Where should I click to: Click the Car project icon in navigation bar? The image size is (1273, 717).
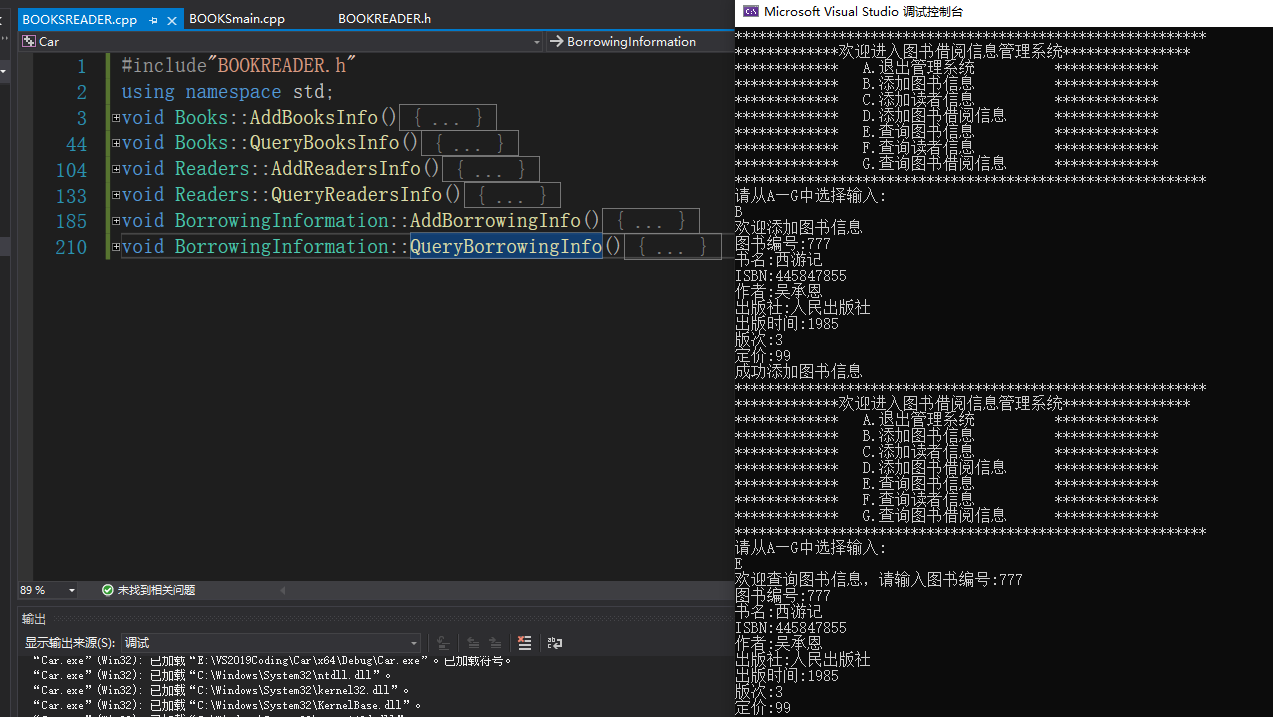29,42
